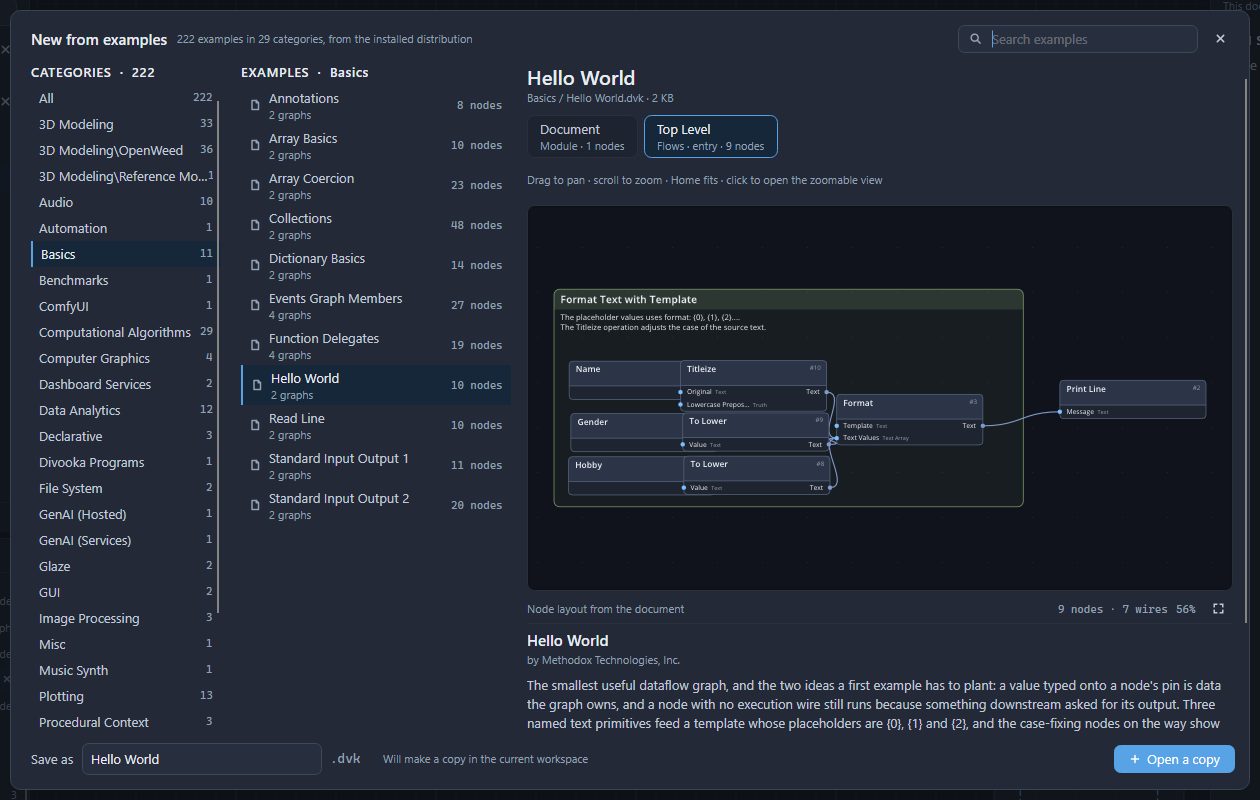Click the file icon beside Array Coercion

coord(255,185)
